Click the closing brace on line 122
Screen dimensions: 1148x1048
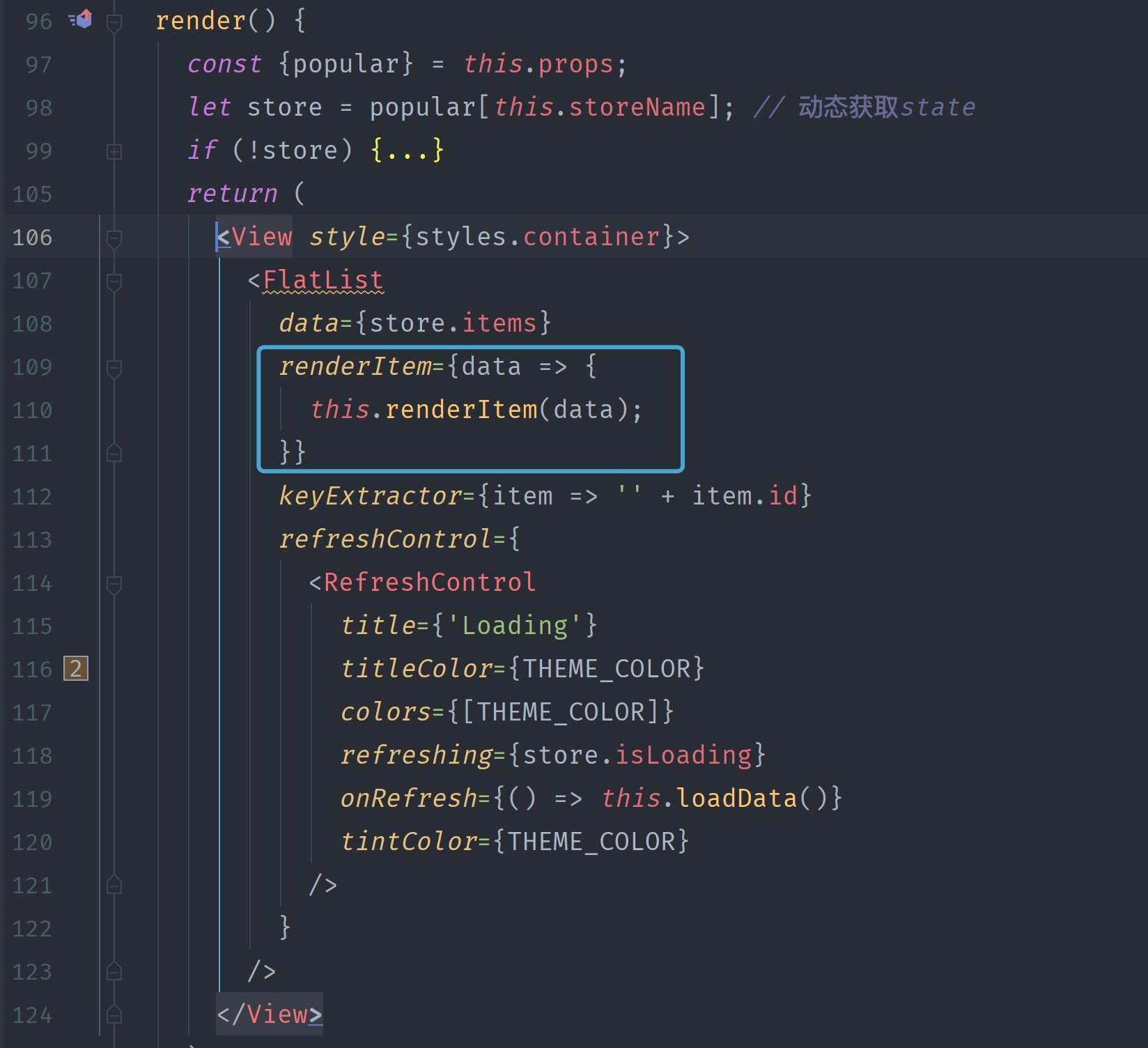pos(285,928)
